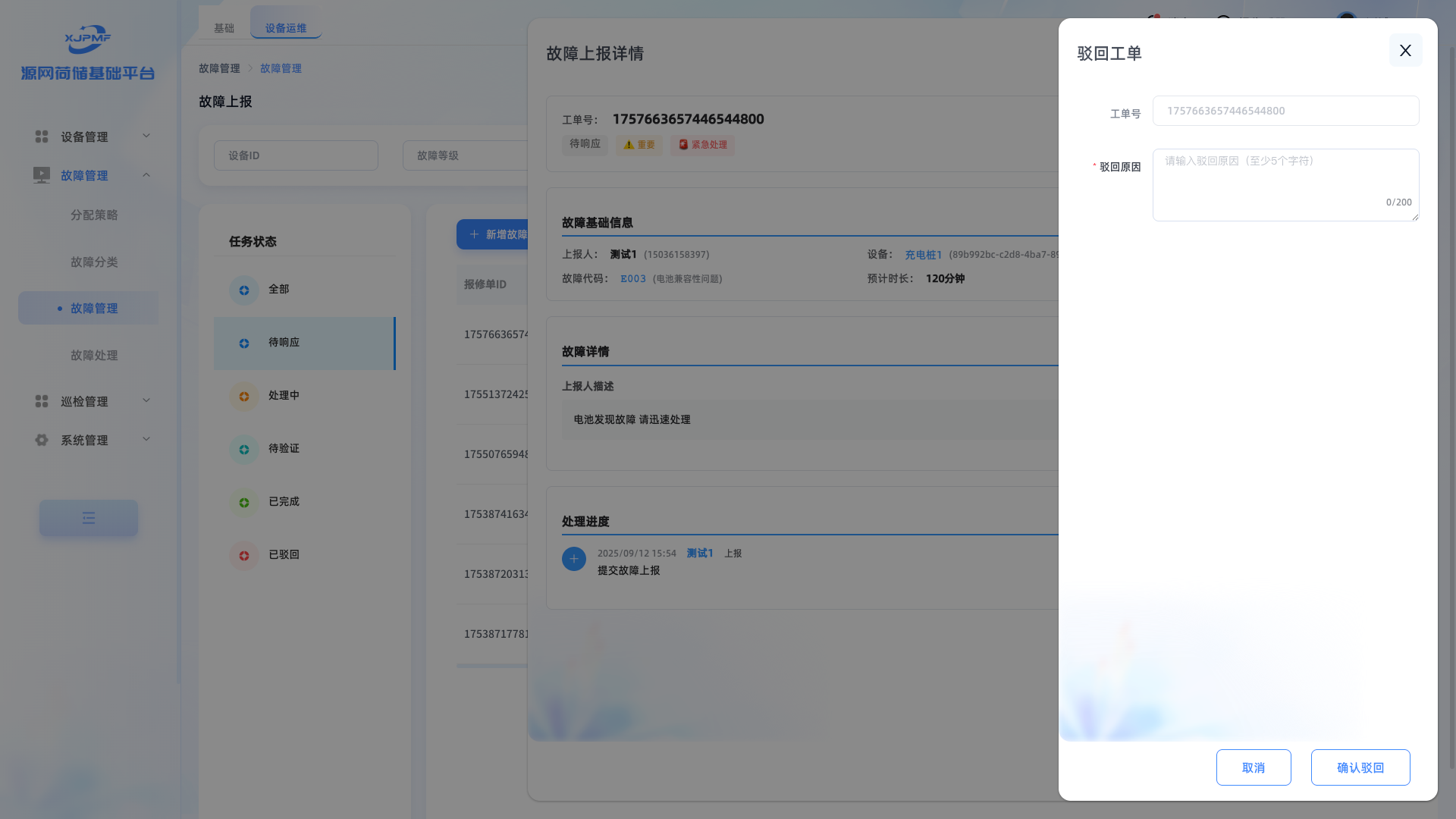
Task: Open the 故障等级 dropdown filter
Action: tap(464, 155)
